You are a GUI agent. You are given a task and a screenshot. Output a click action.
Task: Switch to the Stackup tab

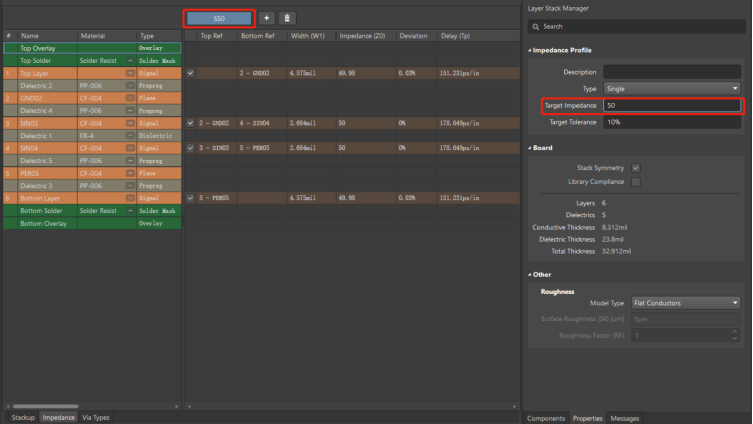point(21,417)
